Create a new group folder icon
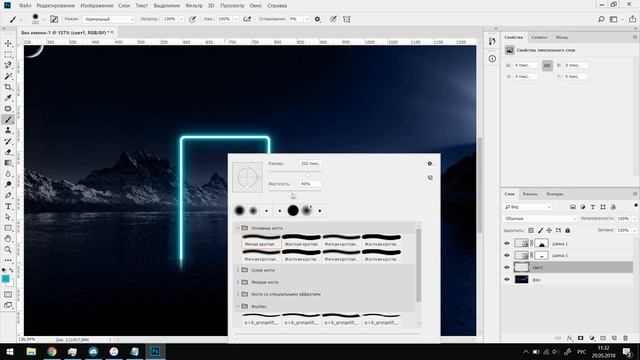Screen dimensions: 640x360 [603, 338]
